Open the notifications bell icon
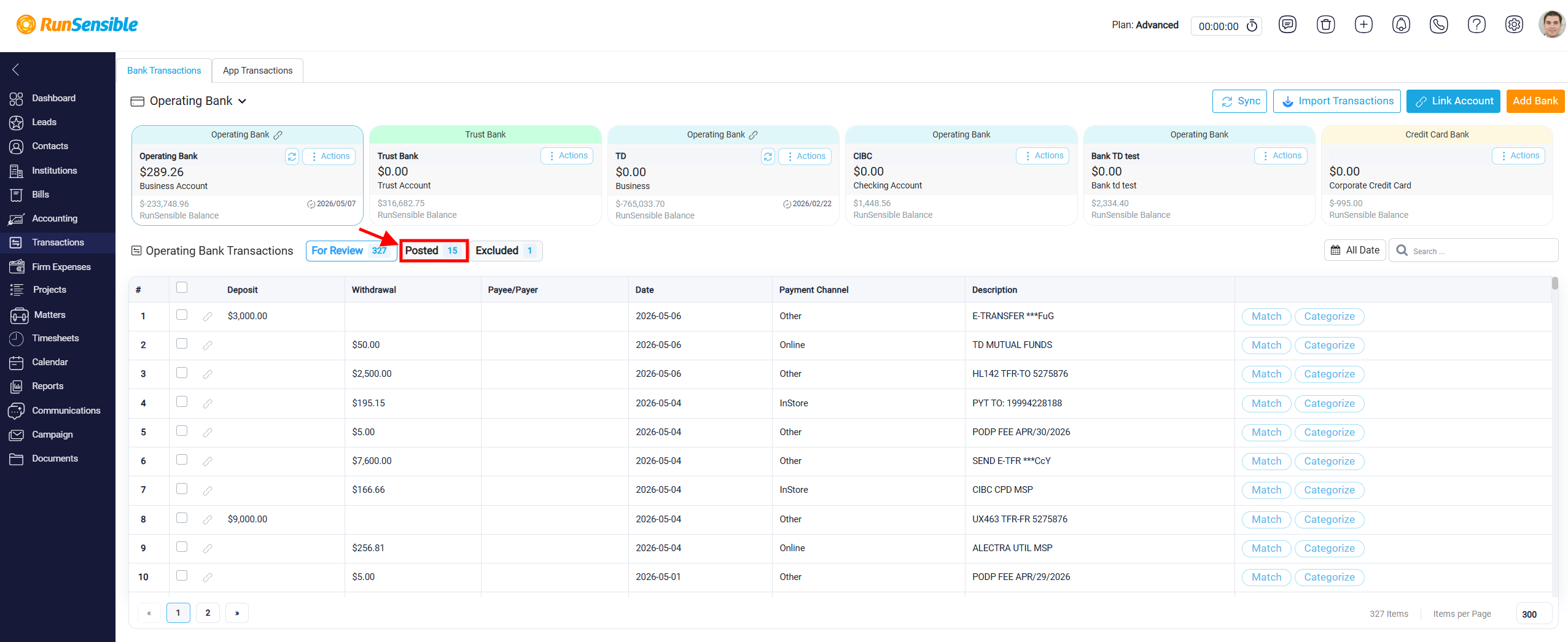The height and width of the screenshot is (642, 1568). click(x=1401, y=25)
